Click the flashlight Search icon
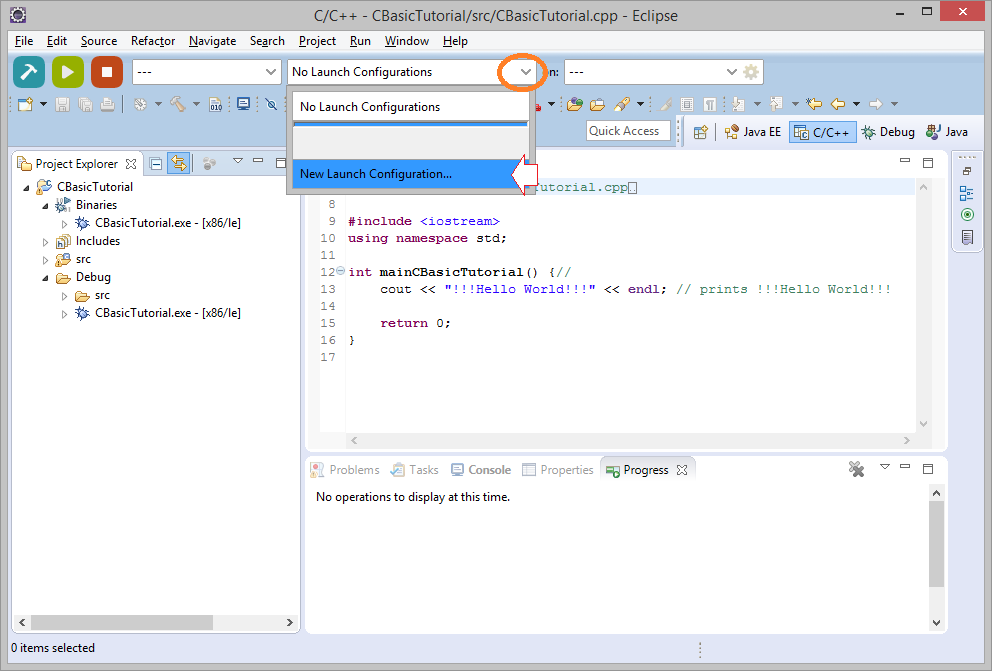Viewport: 992px width, 671px height. 622,104
